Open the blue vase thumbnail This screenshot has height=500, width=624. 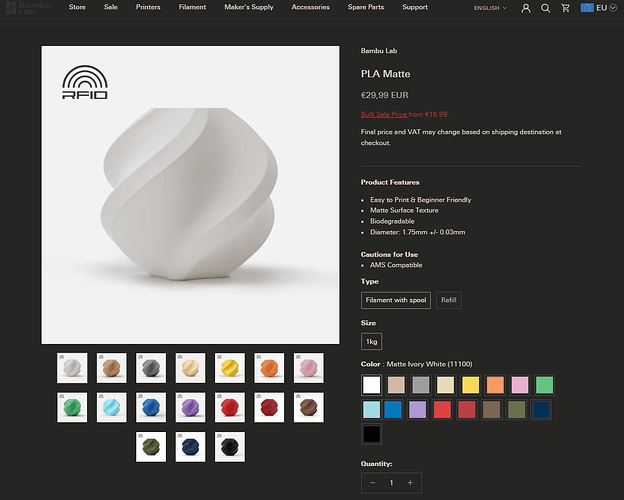tap(151, 407)
